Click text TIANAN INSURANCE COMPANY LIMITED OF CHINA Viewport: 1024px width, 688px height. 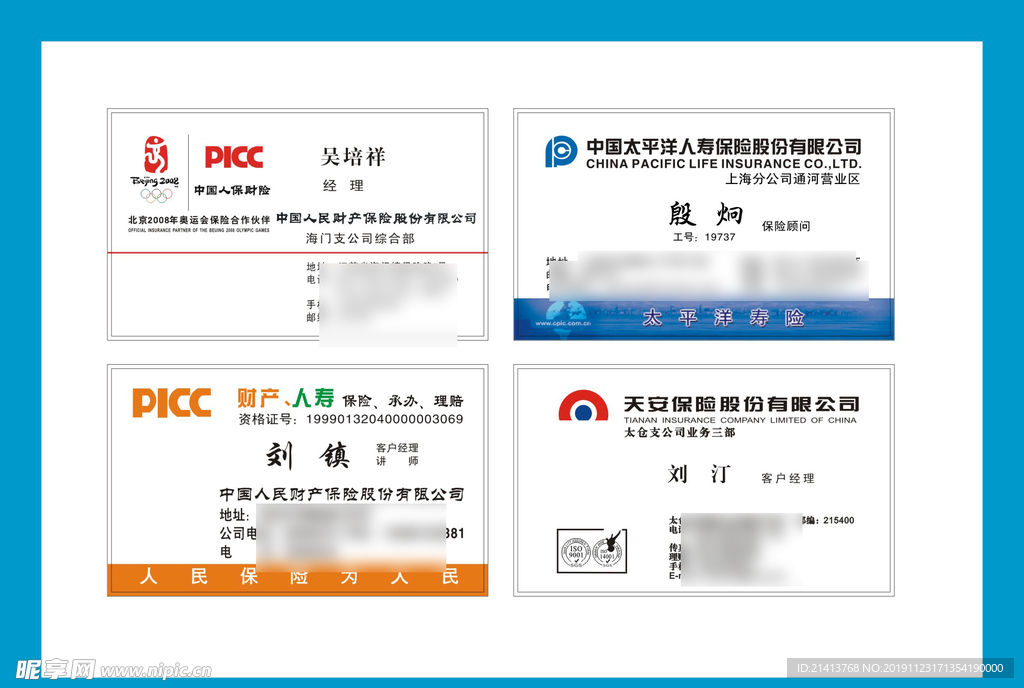click(x=740, y=420)
